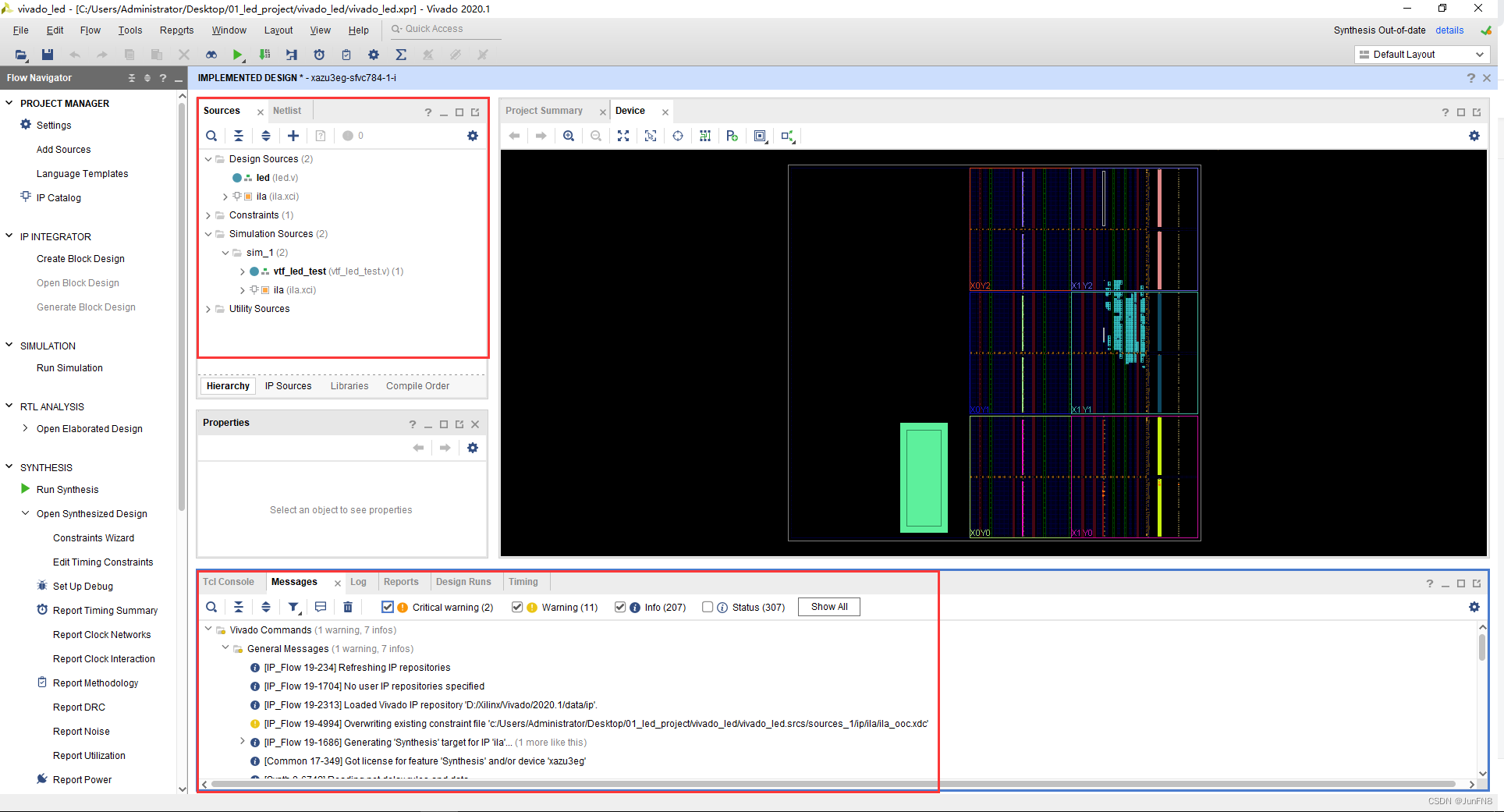Click Run Synthesis in Flow Navigator
The height and width of the screenshot is (812, 1504).
coord(67,490)
